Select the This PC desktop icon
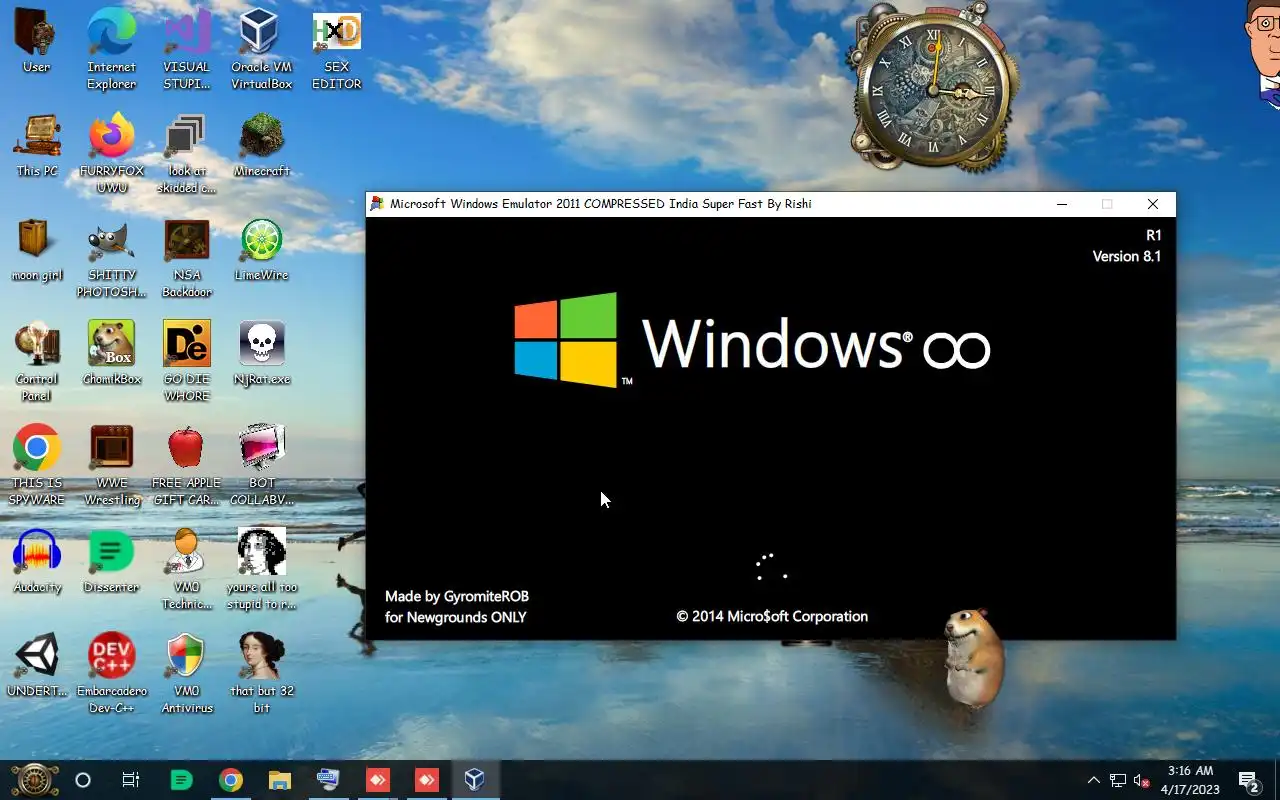Screen dimensions: 1280x800 point(37,146)
